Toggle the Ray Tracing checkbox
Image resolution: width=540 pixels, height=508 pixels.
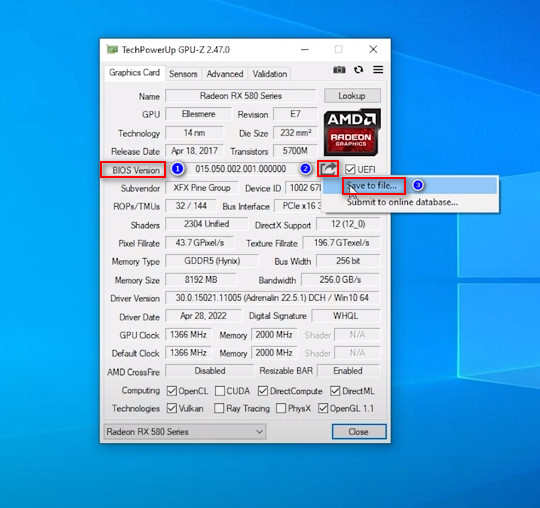pyautogui.click(x=219, y=408)
